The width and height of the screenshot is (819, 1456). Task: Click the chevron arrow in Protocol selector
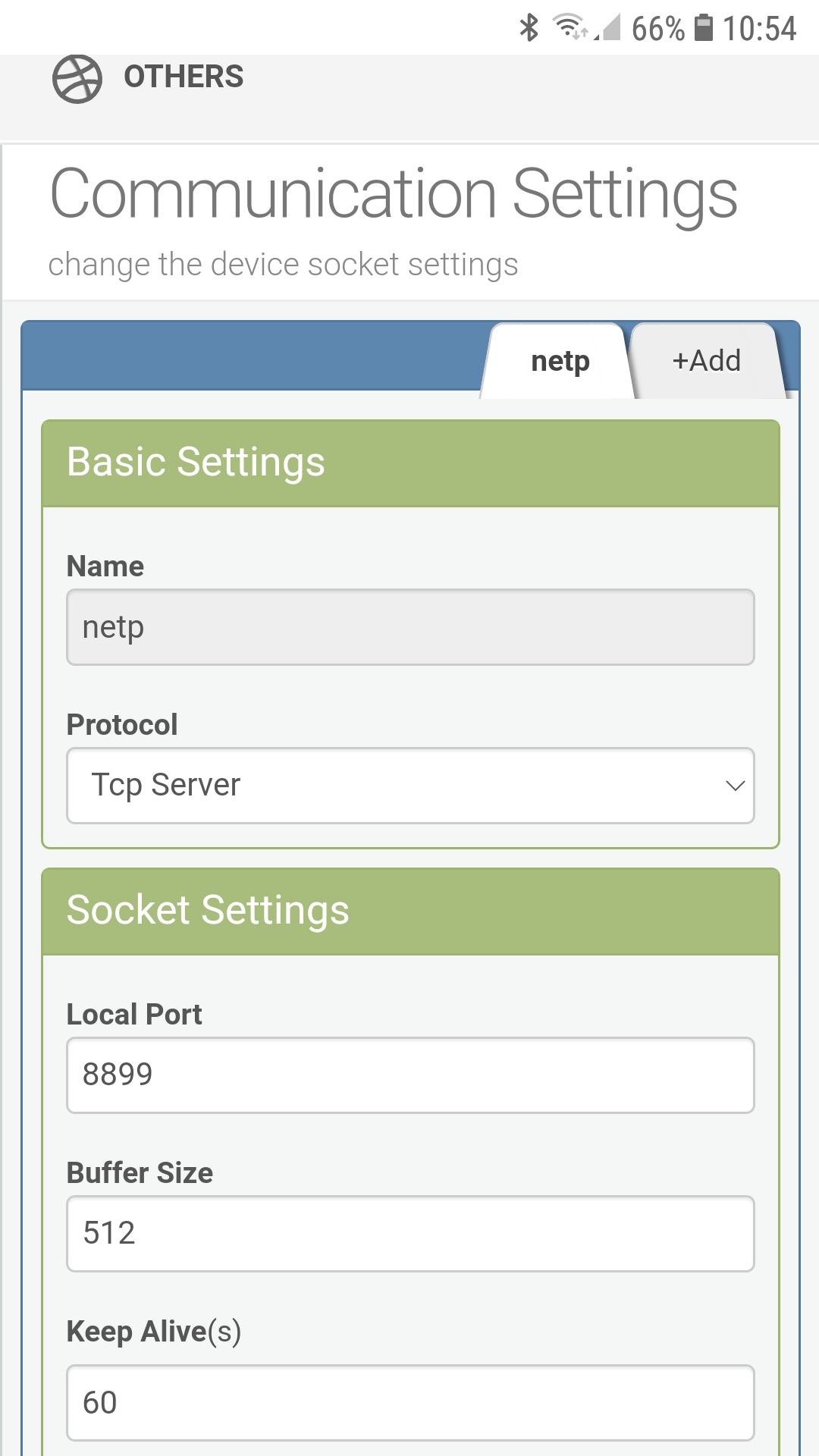(x=734, y=786)
